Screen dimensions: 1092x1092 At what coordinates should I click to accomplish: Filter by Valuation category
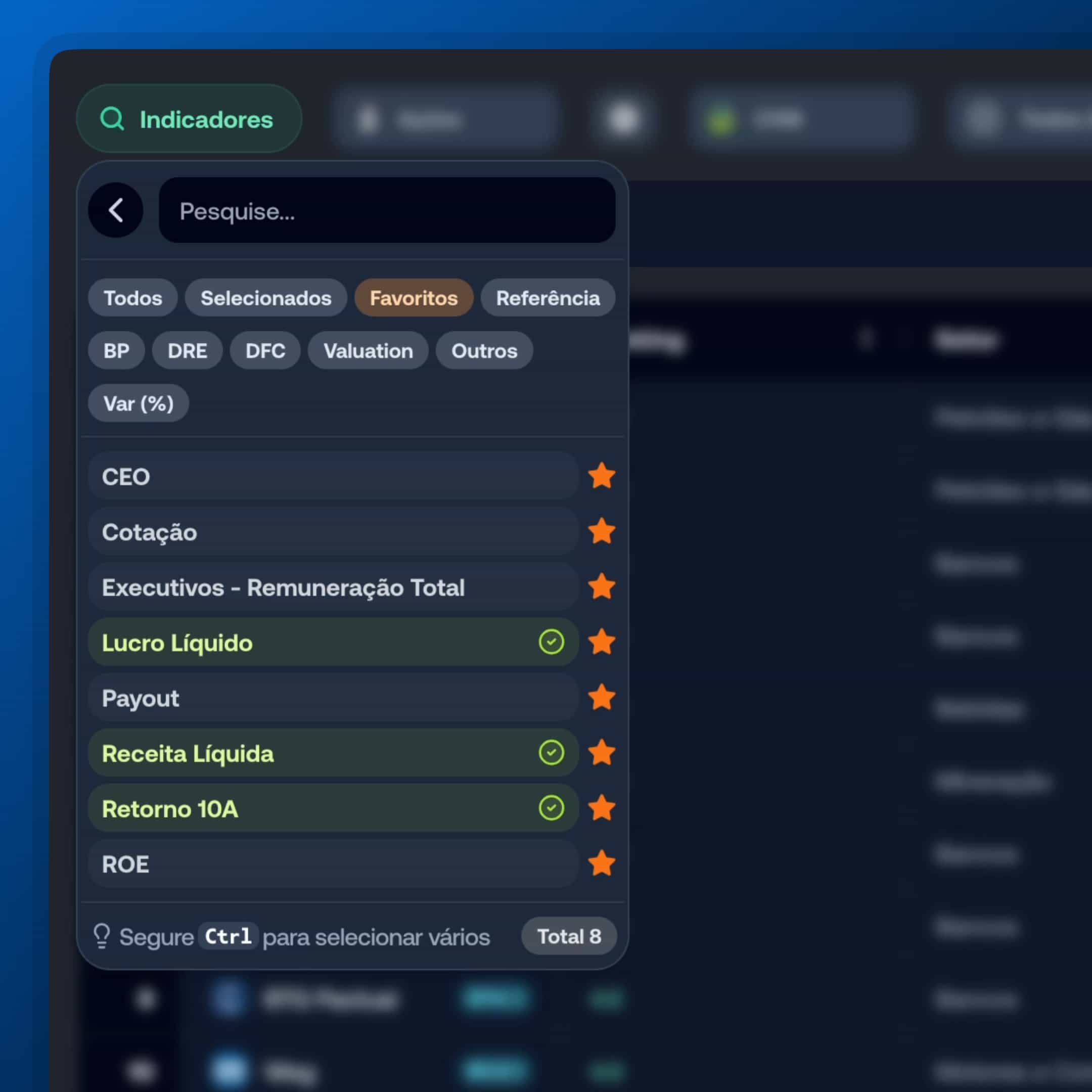click(368, 350)
